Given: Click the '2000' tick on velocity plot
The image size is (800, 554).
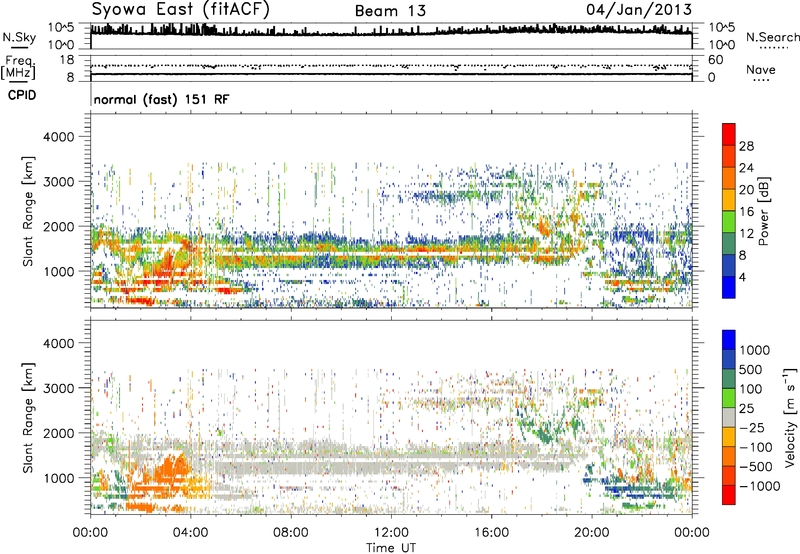Looking at the screenshot, I should 58,433.
